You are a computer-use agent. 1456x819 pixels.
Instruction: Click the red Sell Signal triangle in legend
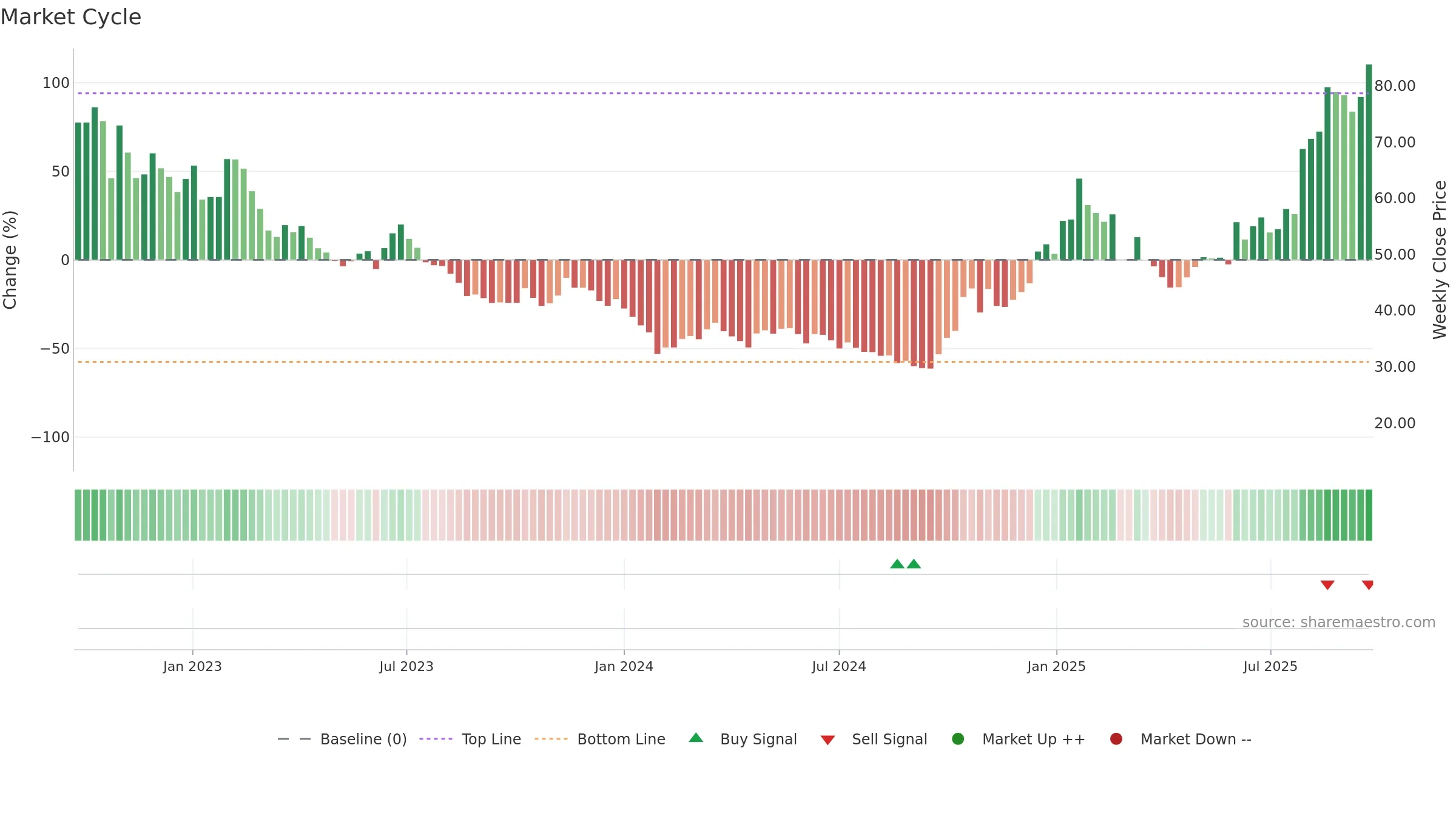827,740
